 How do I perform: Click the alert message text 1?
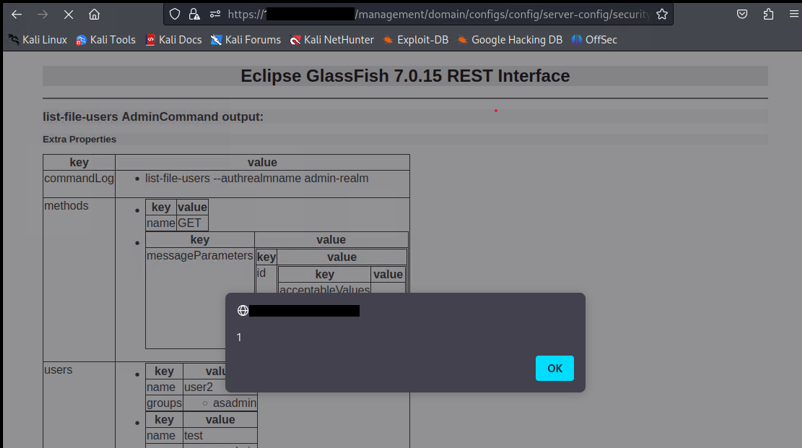[239, 338]
